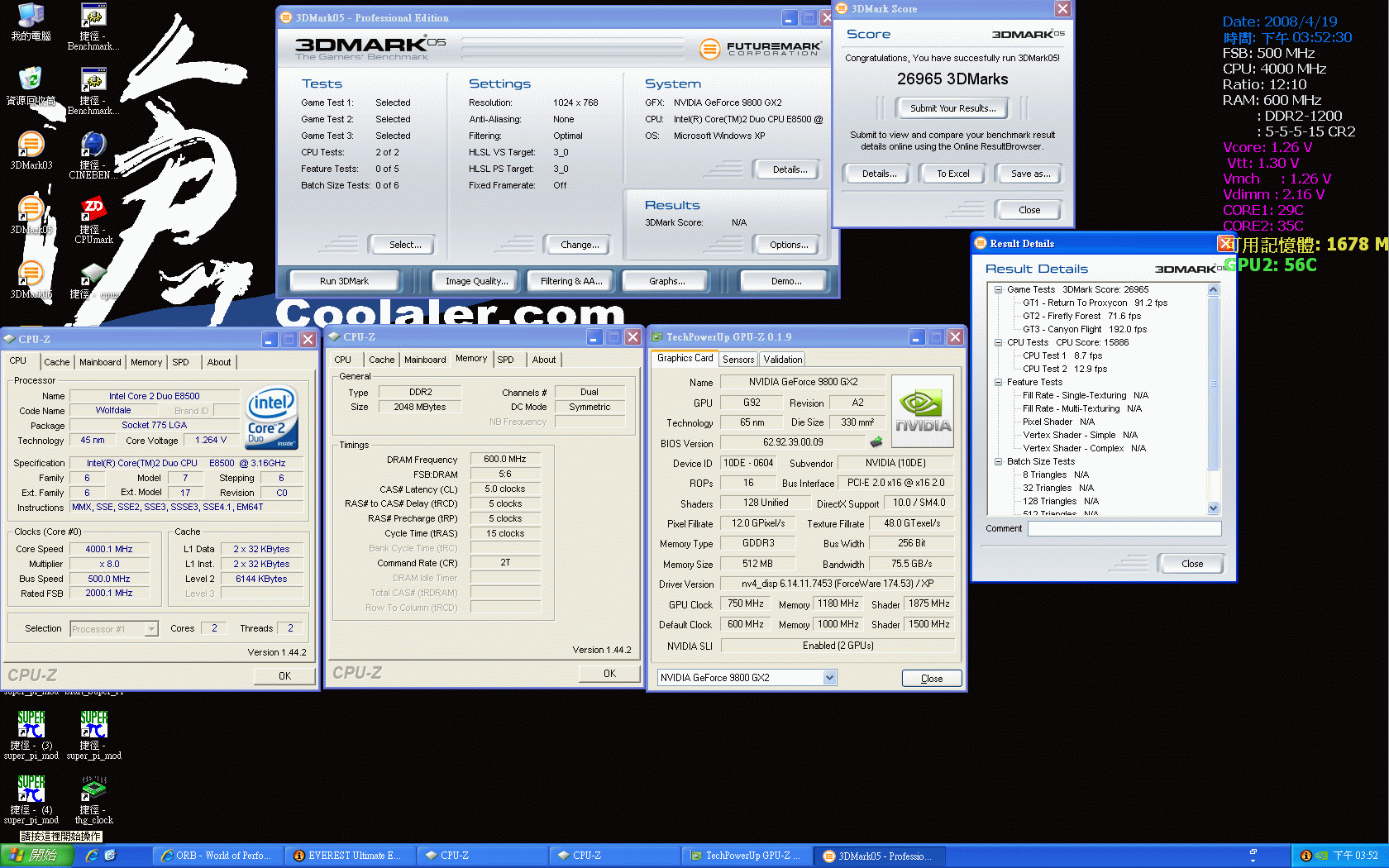
Task: Open the Recycle Bin desktop icon
Action: click(31, 86)
